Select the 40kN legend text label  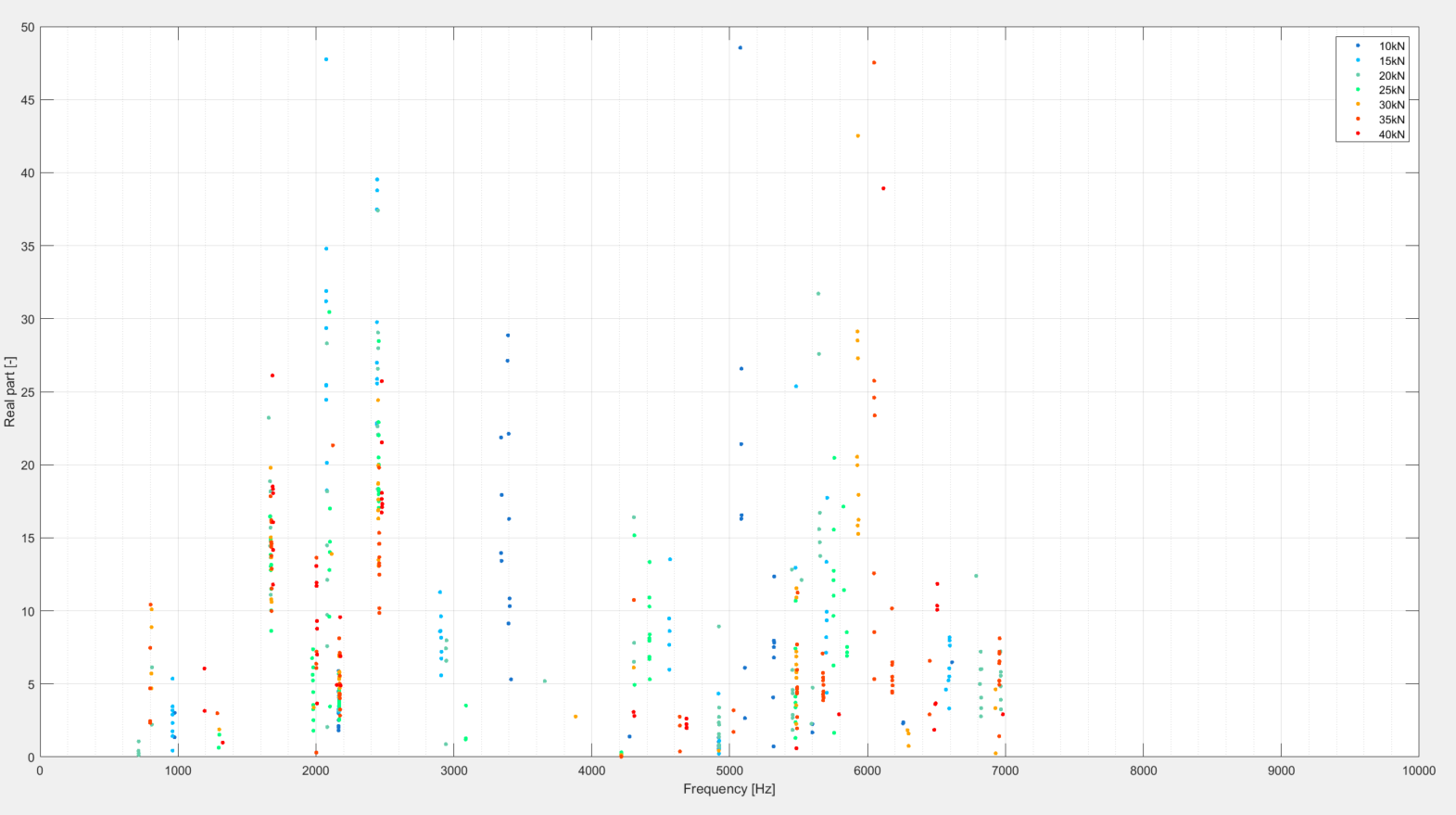(x=1391, y=135)
